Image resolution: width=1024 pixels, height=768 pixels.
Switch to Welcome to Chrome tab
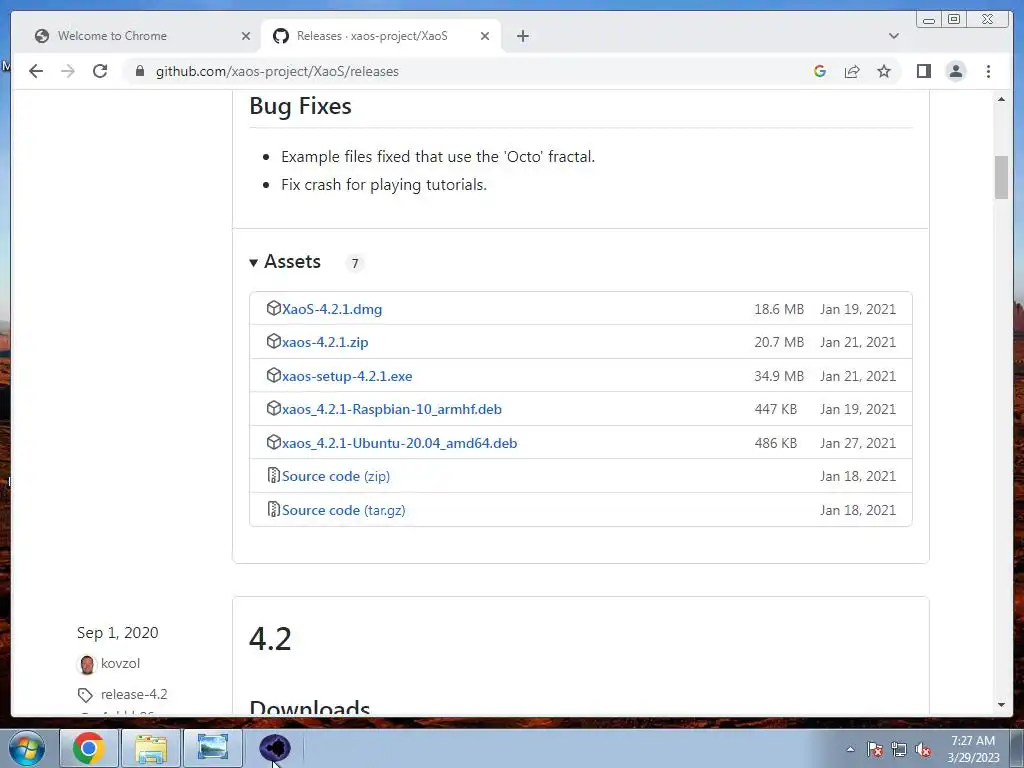click(x=135, y=36)
